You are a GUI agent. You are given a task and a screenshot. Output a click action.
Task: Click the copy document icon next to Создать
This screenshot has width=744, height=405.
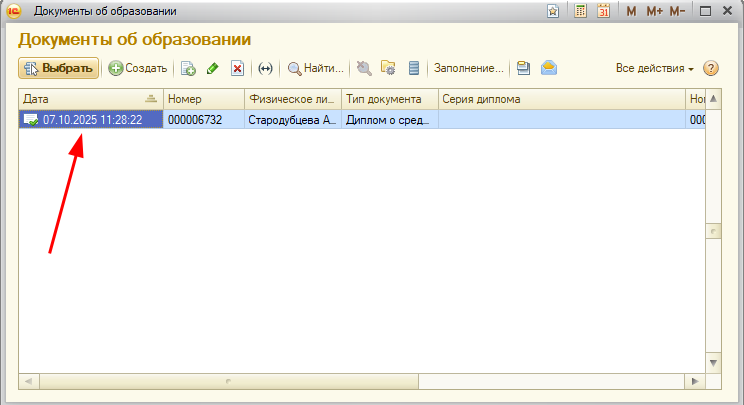pyautogui.click(x=187, y=68)
